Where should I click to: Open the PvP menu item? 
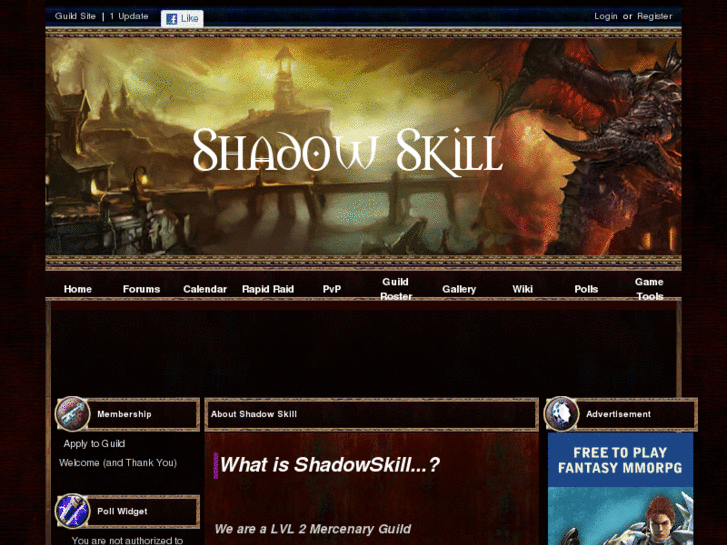(x=332, y=289)
